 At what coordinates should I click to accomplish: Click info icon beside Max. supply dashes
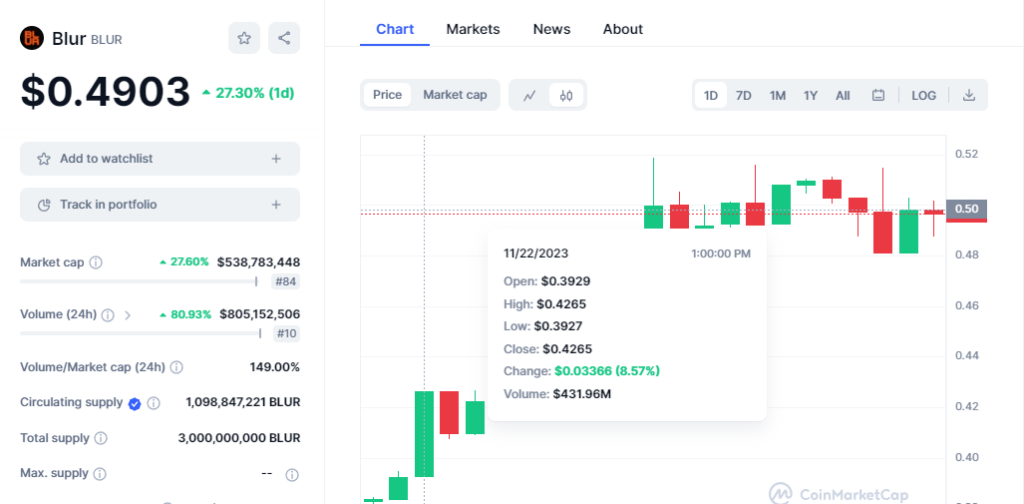(292, 475)
